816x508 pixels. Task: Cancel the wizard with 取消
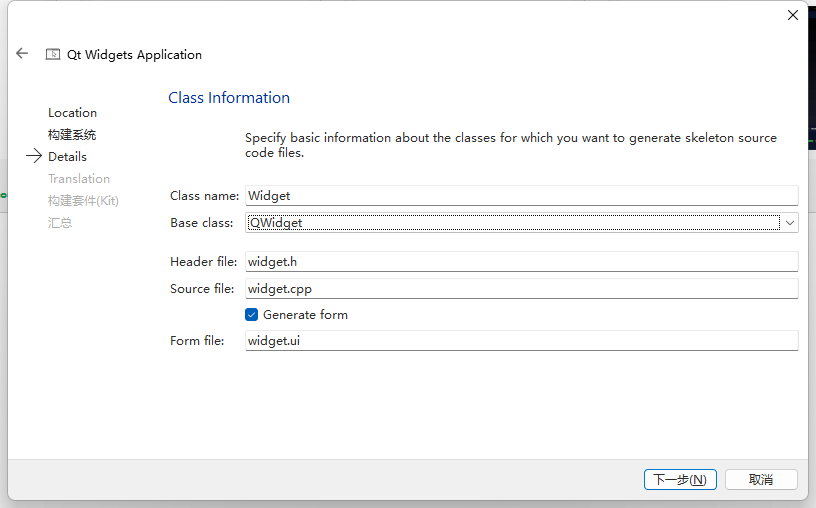[761, 480]
